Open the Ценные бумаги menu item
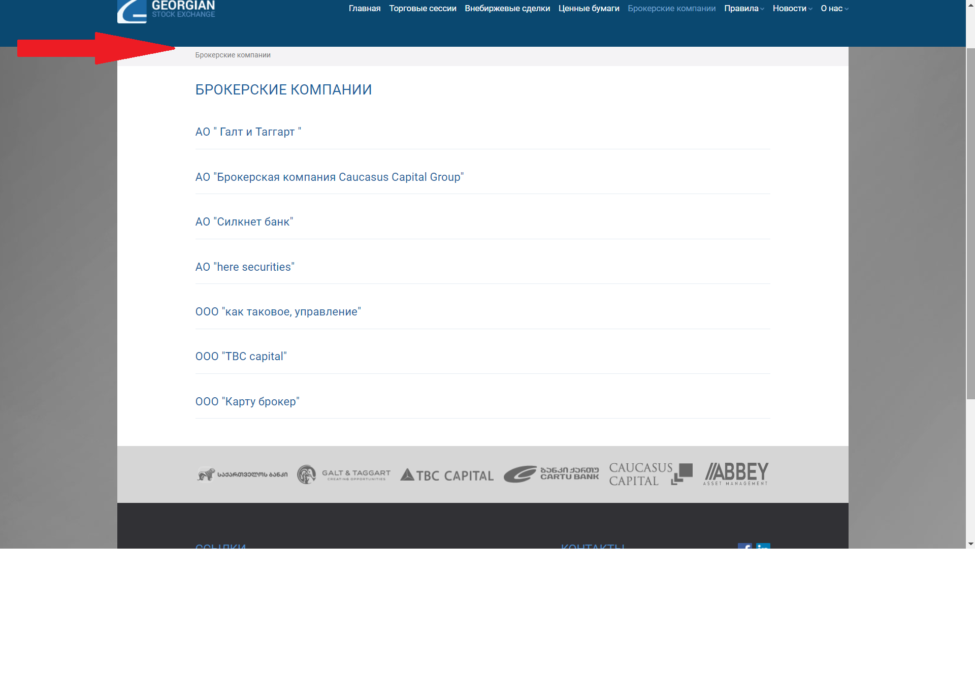Viewport: 975px width, 700px height. 588,8
